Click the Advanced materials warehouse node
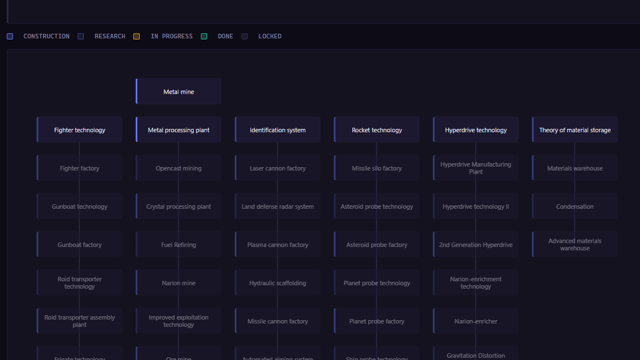This screenshot has width=640, height=360. click(x=575, y=244)
